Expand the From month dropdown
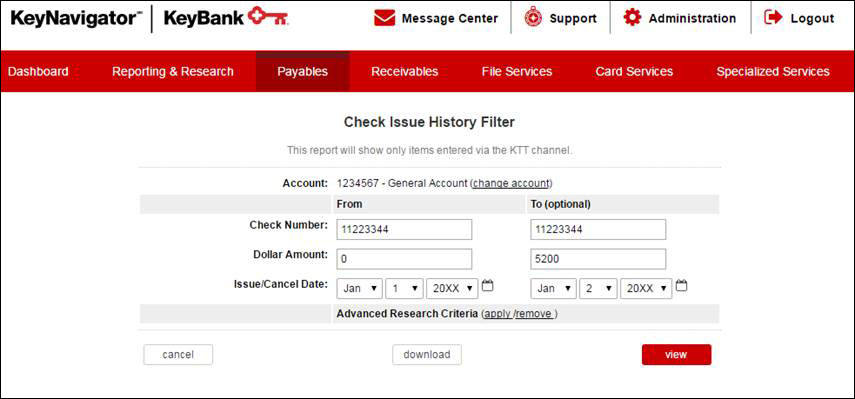The width and height of the screenshot is (855, 399). click(x=359, y=288)
